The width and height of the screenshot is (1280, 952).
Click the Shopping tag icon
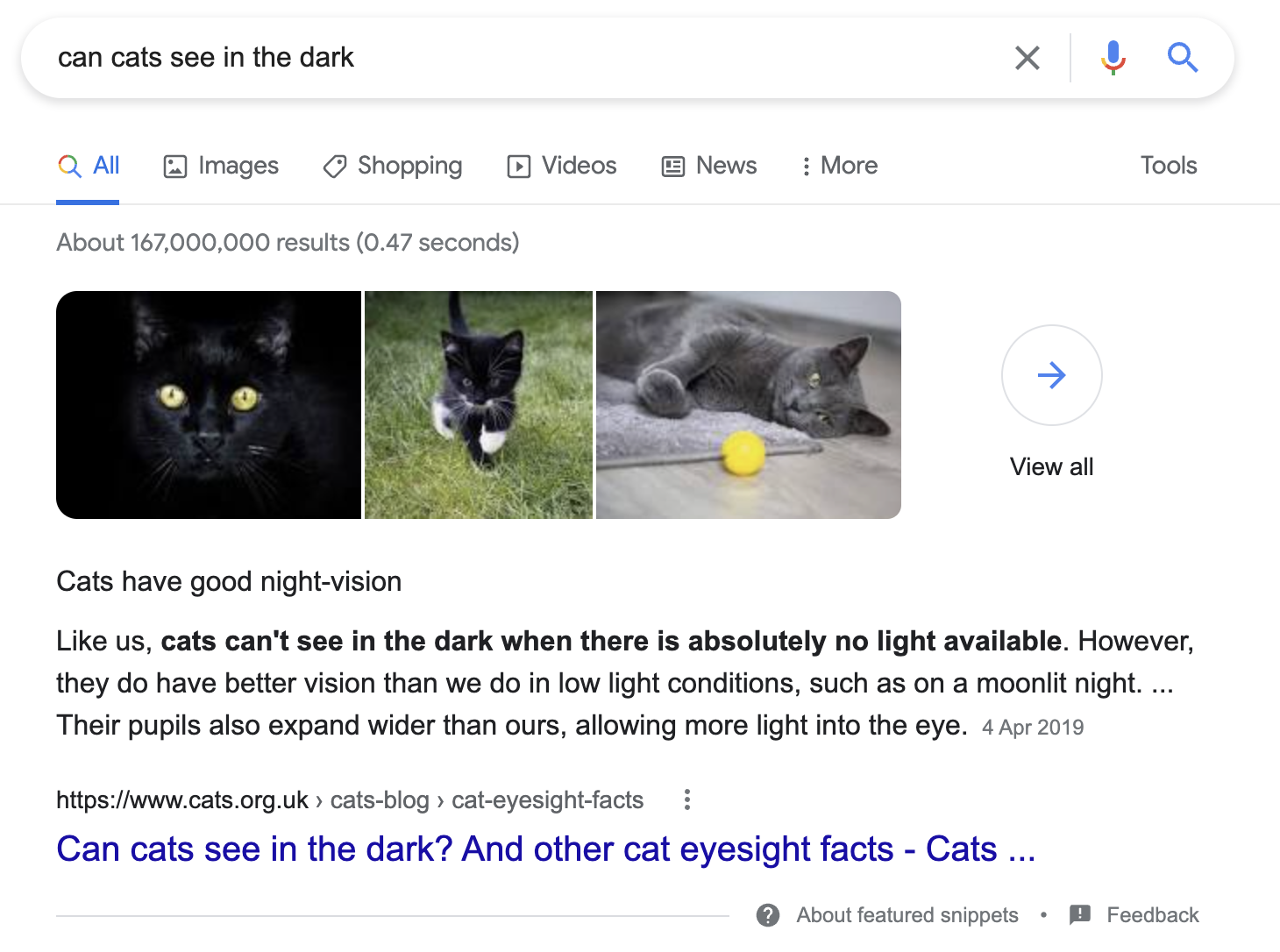334,166
